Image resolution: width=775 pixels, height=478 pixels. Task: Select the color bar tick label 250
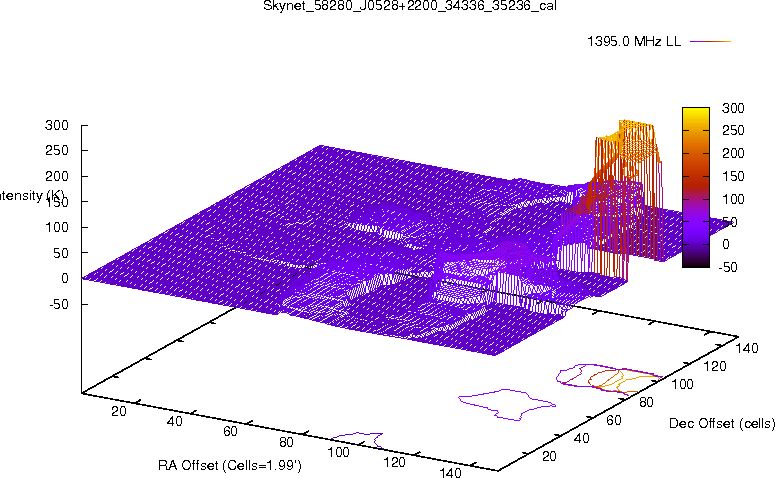[x=733, y=130]
